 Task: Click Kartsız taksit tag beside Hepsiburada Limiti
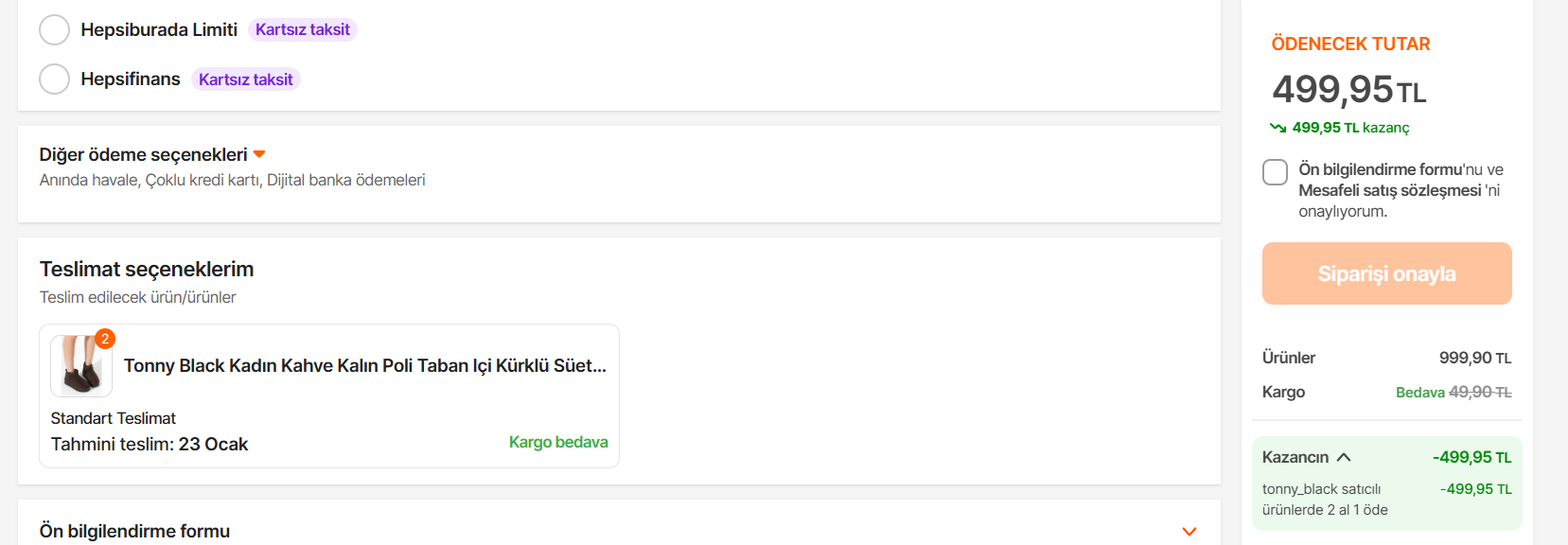[303, 30]
